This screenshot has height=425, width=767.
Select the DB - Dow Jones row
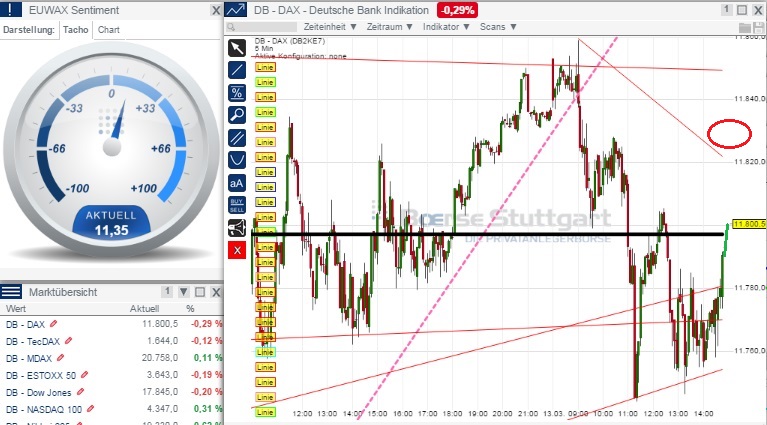coord(112,392)
